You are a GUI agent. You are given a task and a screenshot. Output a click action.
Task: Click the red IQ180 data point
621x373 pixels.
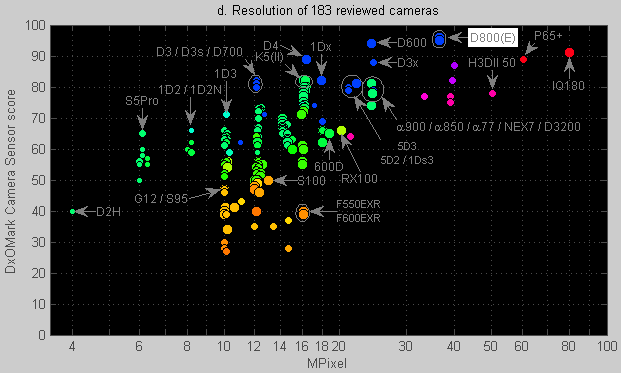point(569,52)
